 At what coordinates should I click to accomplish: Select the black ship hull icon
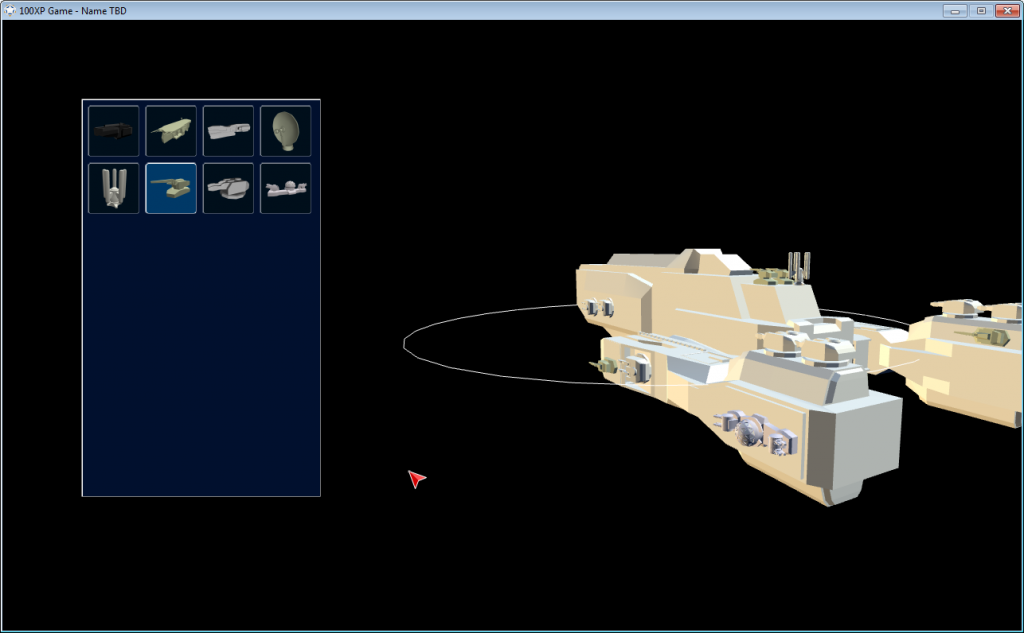coord(114,131)
